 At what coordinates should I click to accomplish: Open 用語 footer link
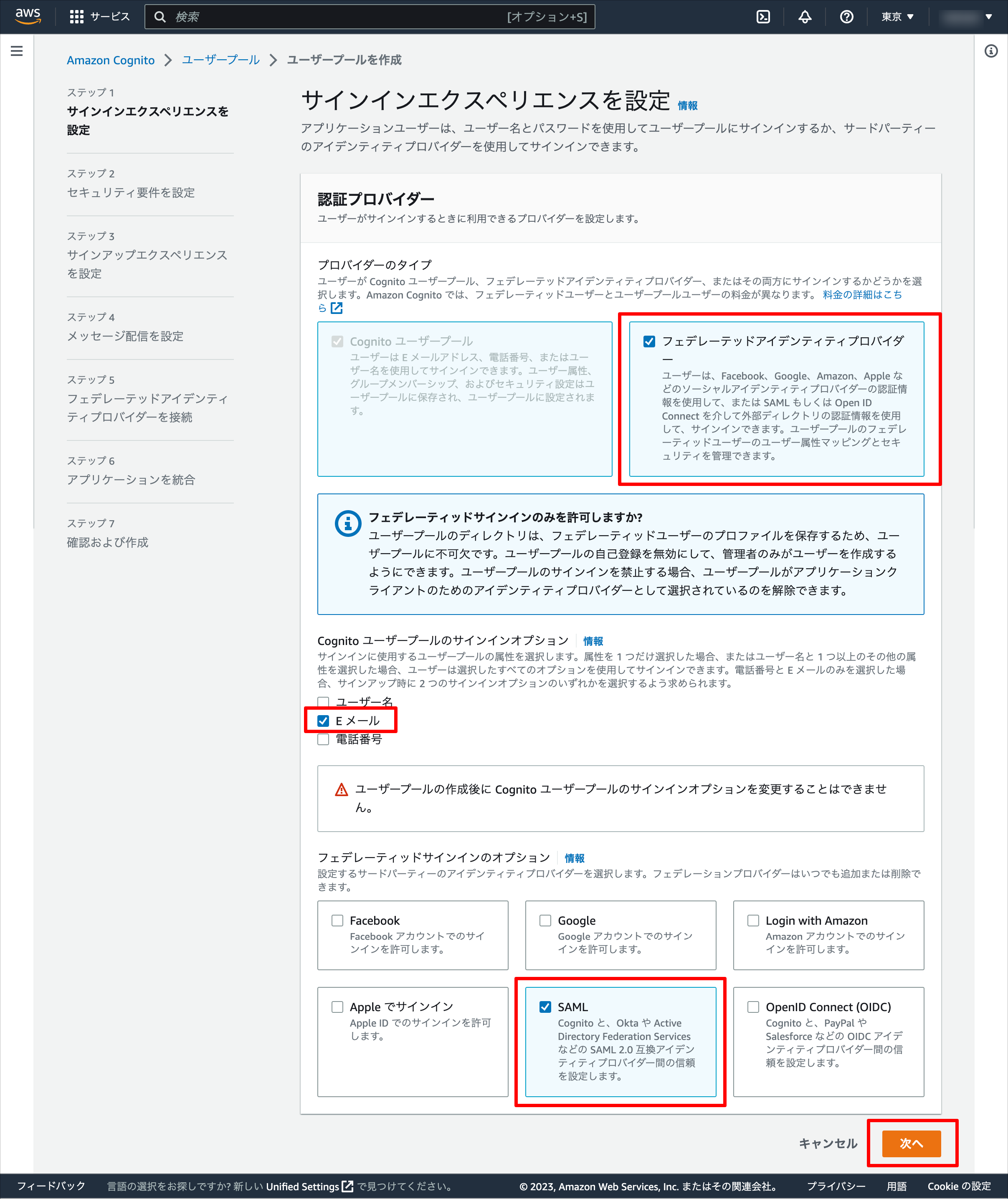coord(897,1186)
